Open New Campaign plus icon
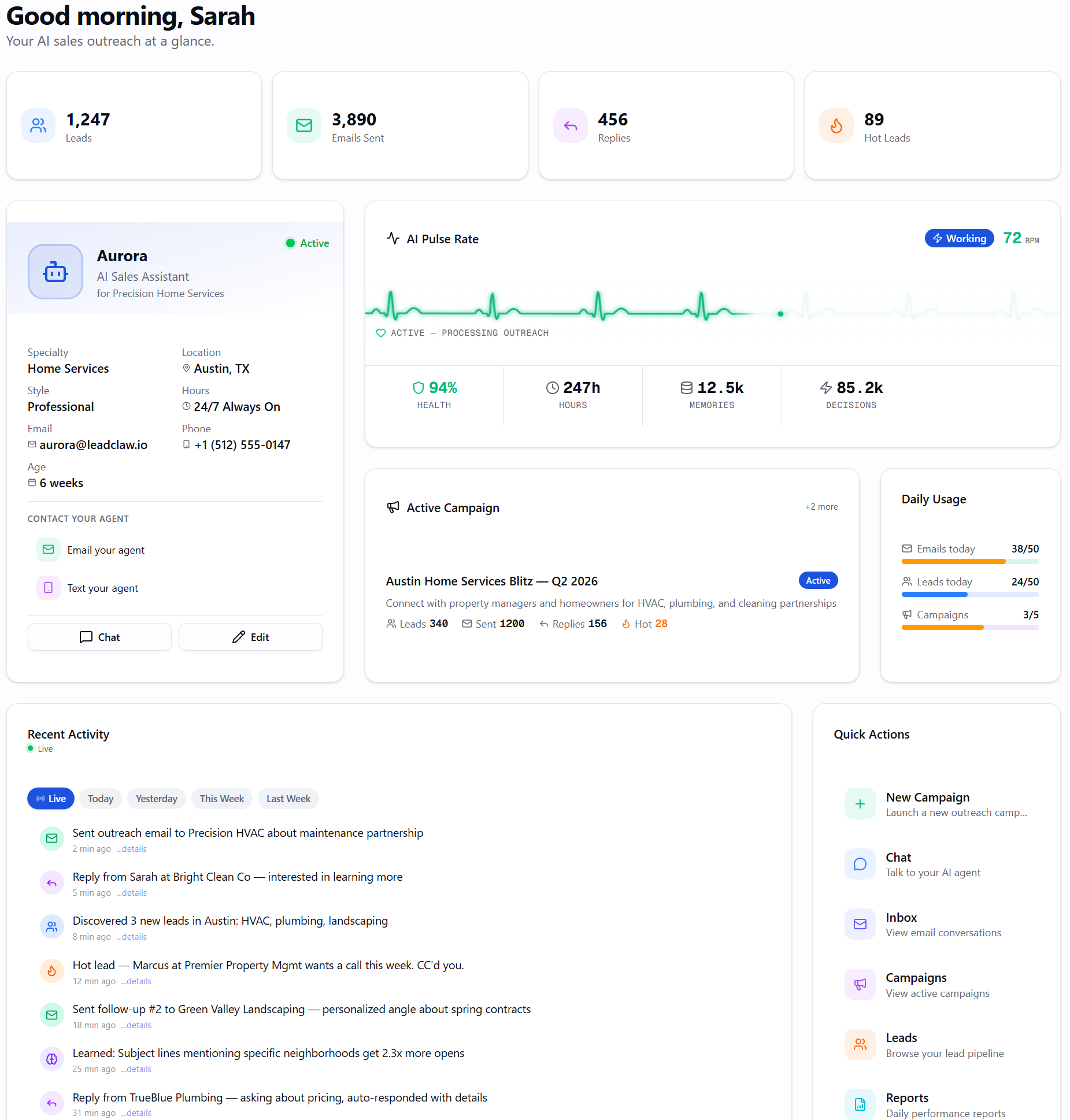Viewport: 1070px width, 1120px height. (x=860, y=804)
